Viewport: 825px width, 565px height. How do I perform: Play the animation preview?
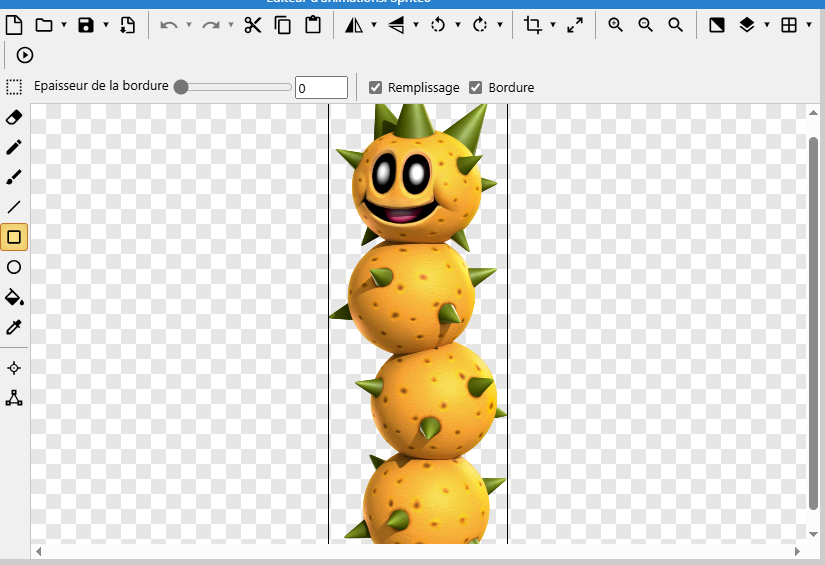[x=25, y=55]
